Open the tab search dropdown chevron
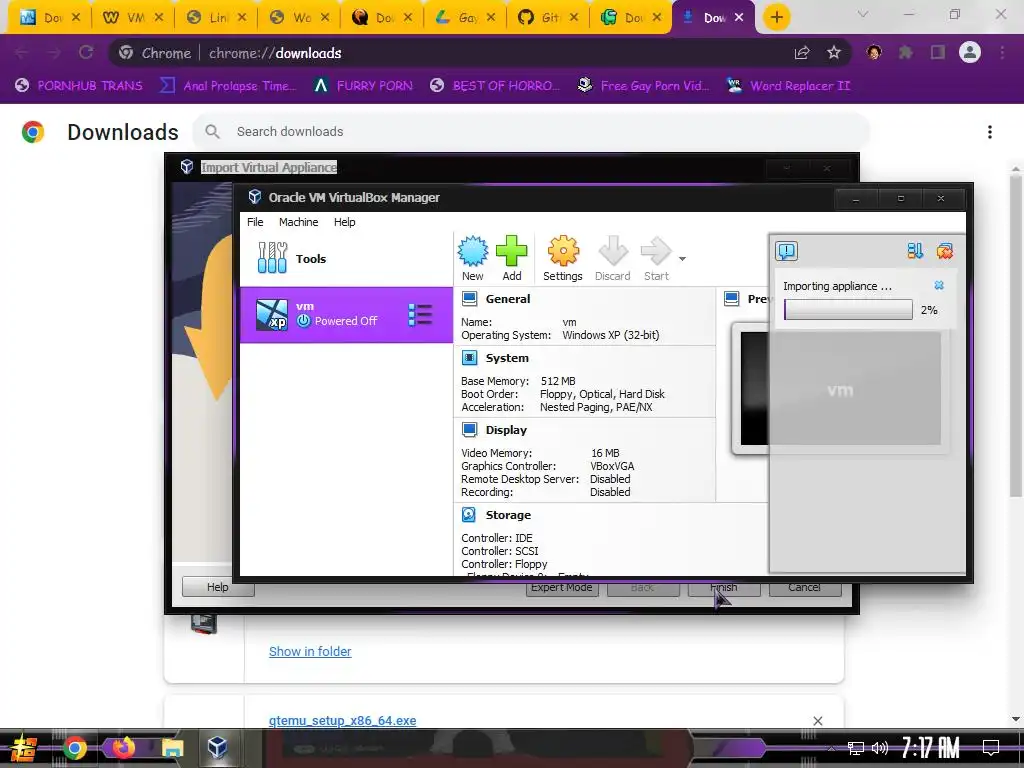The height and width of the screenshot is (768, 1024). tap(863, 14)
